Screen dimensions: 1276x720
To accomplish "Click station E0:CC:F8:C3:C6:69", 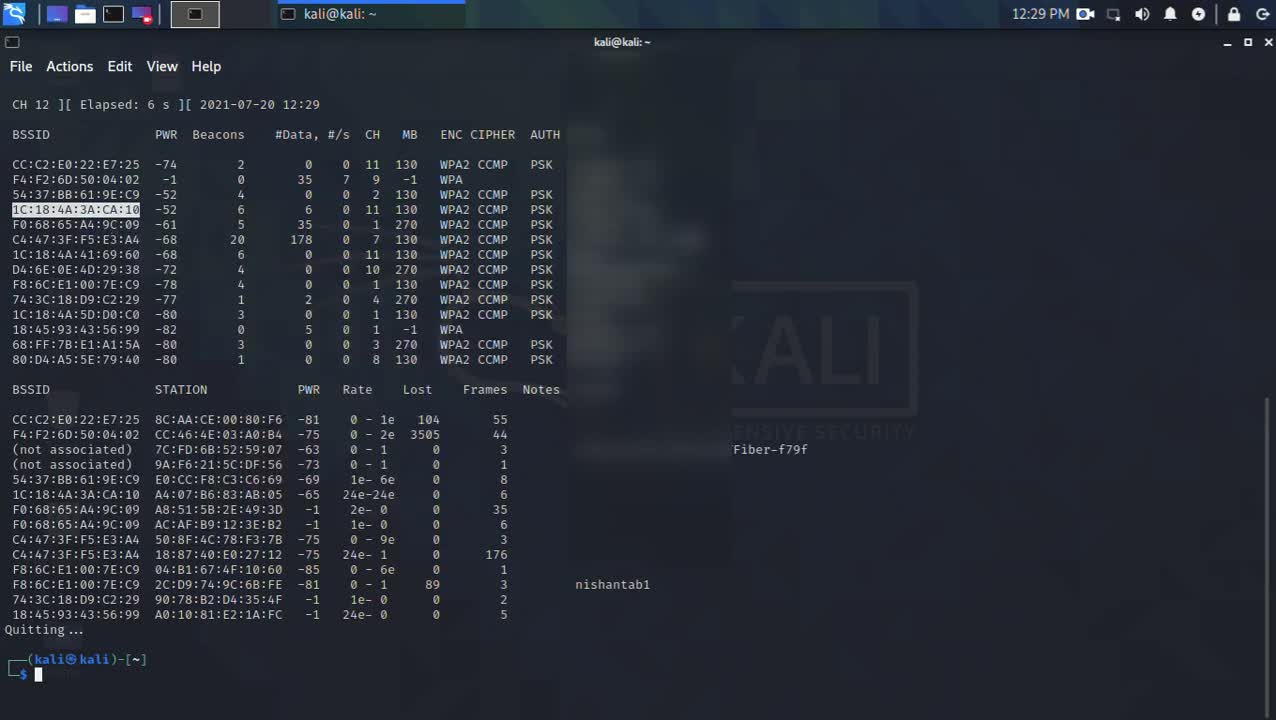I will tap(219, 480).
